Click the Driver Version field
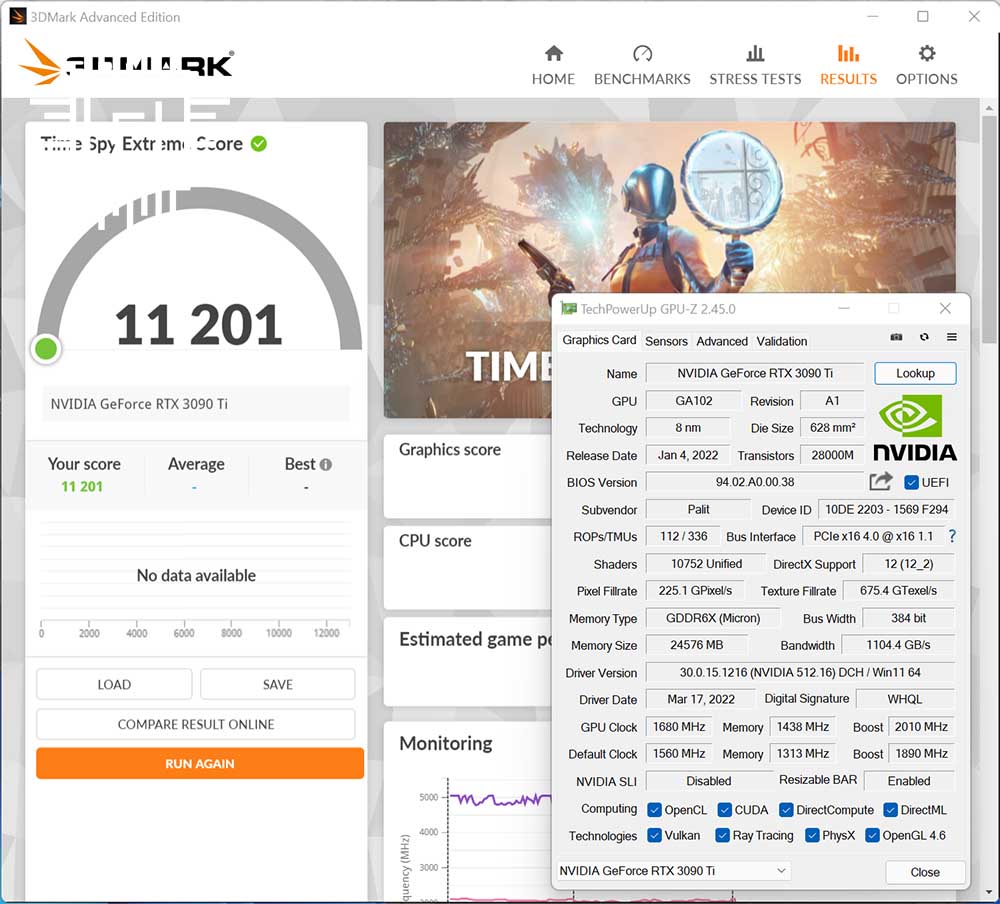 pyautogui.click(x=800, y=672)
